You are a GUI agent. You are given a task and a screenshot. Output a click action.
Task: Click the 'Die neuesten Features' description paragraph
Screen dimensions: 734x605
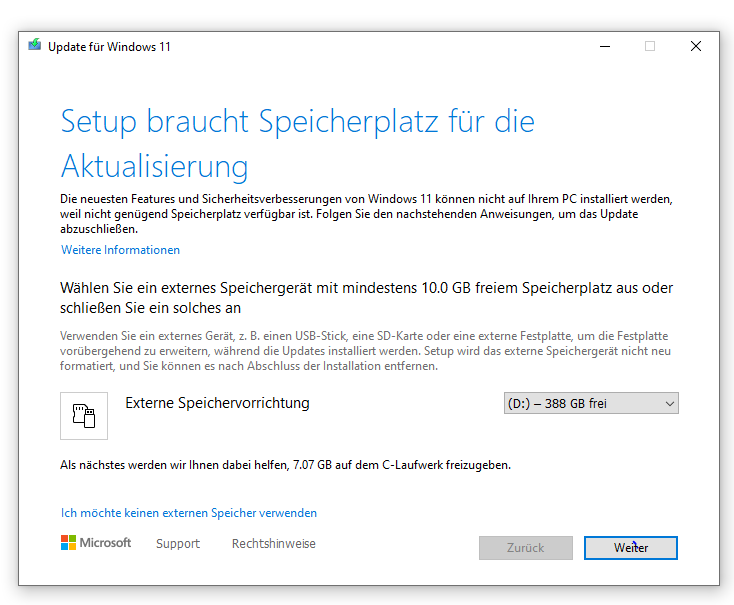pyautogui.click(x=366, y=214)
